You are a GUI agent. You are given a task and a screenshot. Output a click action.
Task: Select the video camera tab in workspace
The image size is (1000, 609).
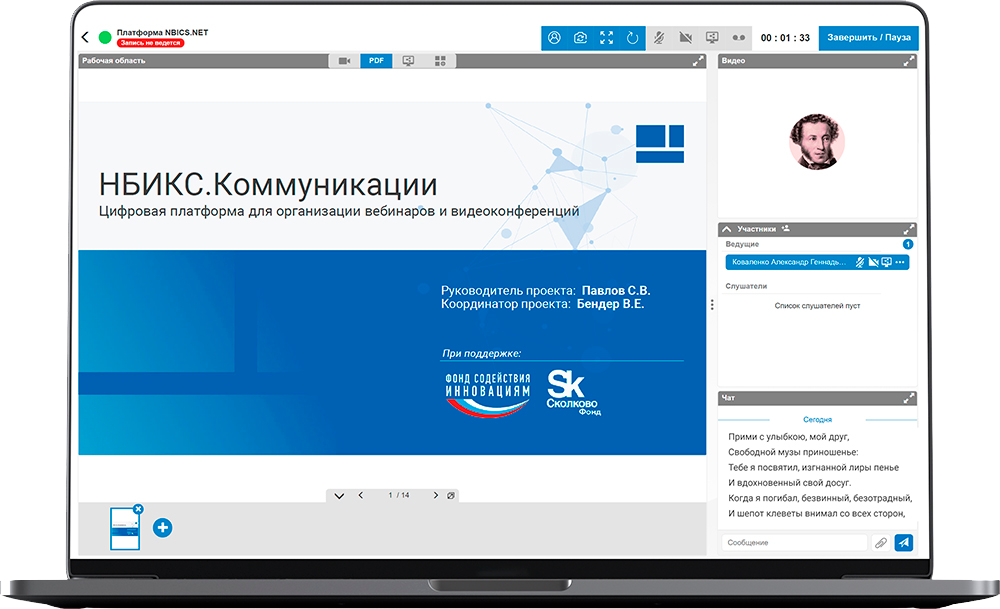click(344, 61)
